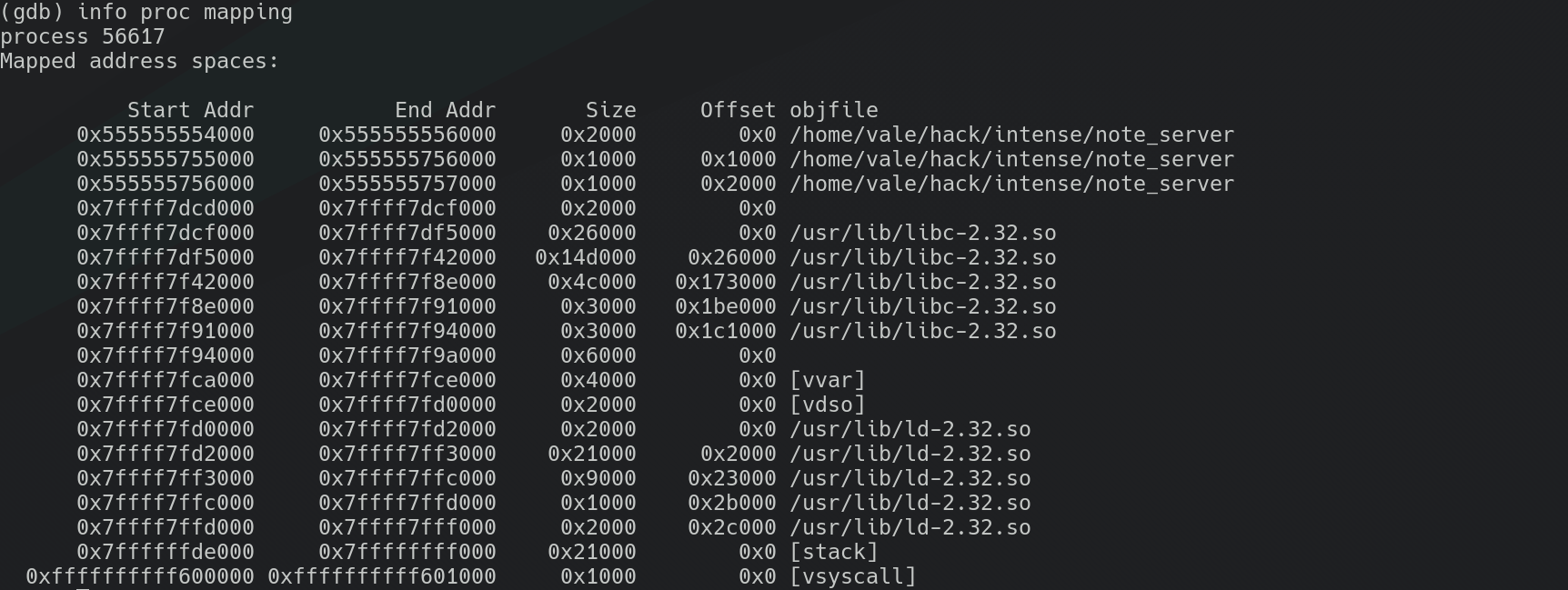Click end address 0x7ffff7f8e000
This screenshot has height=590, width=1568.
407,283
